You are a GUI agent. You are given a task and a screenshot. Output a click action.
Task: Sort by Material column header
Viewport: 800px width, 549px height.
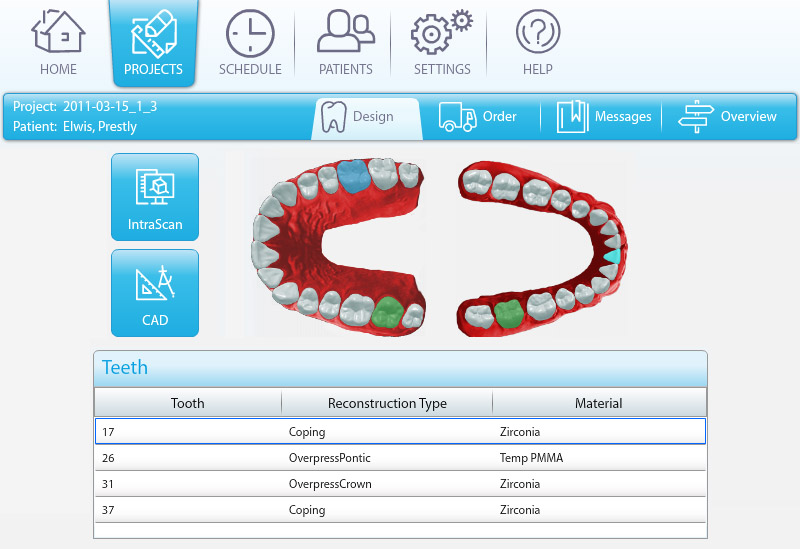tap(599, 403)
